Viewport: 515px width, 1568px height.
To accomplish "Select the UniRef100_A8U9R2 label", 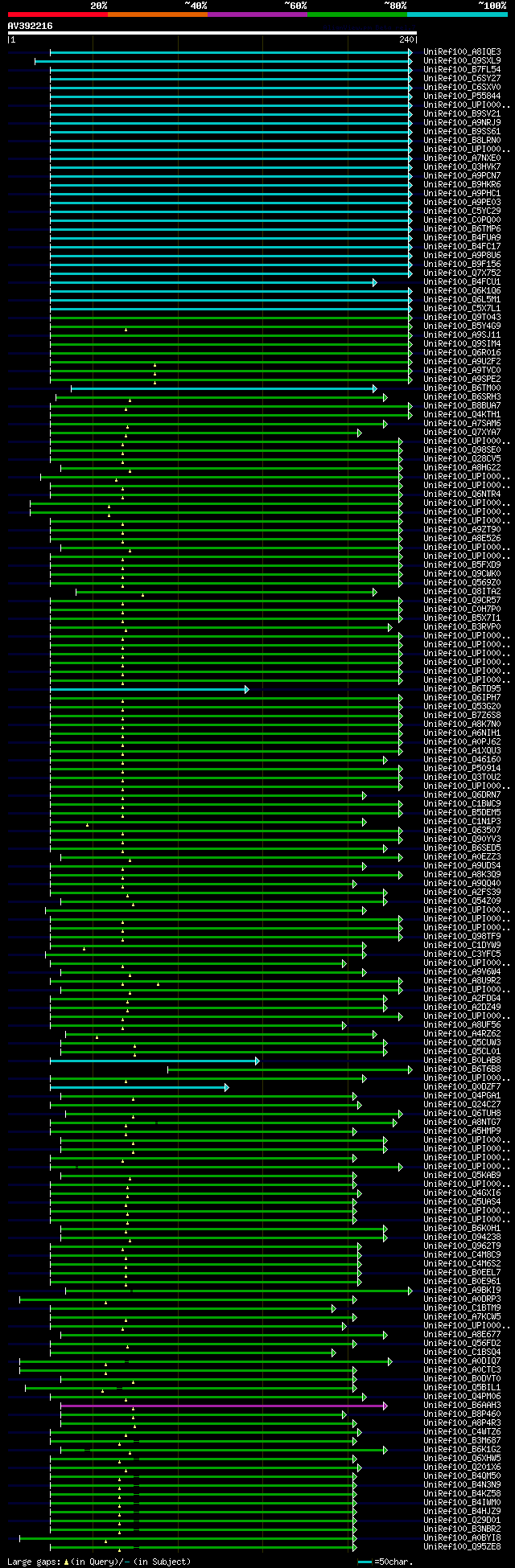I will tap(462, 980).
